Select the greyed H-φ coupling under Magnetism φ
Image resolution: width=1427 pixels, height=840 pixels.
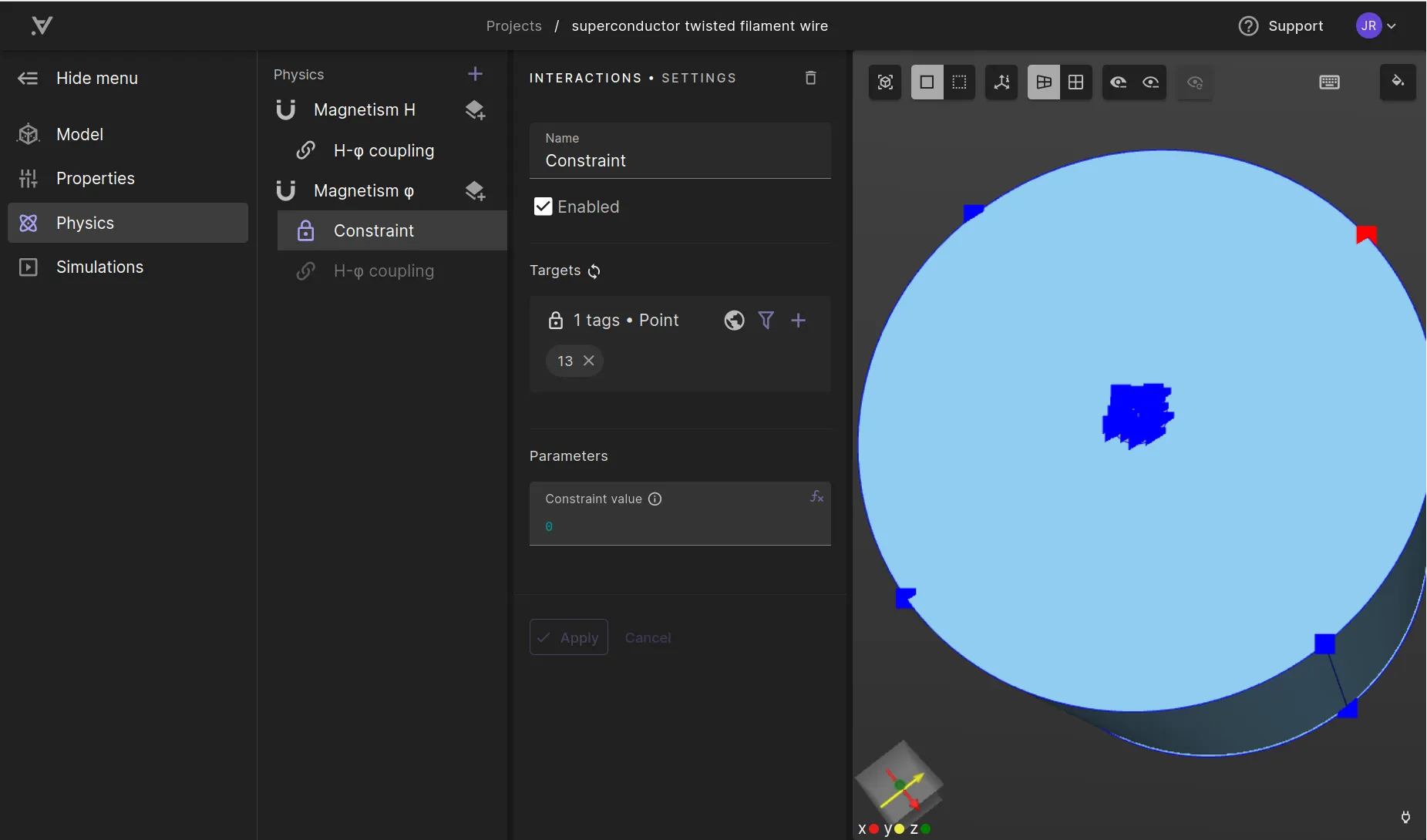pos(383,270)
